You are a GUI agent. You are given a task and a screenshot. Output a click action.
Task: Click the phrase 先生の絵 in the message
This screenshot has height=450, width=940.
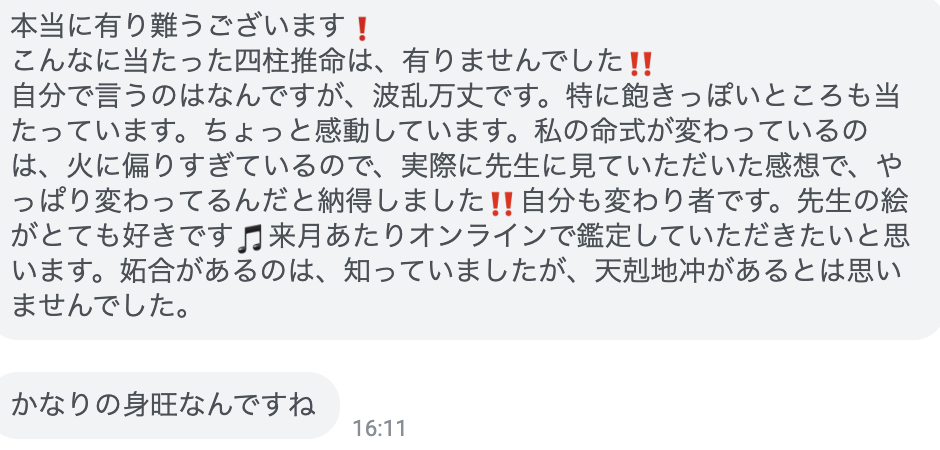click(851, 203)
